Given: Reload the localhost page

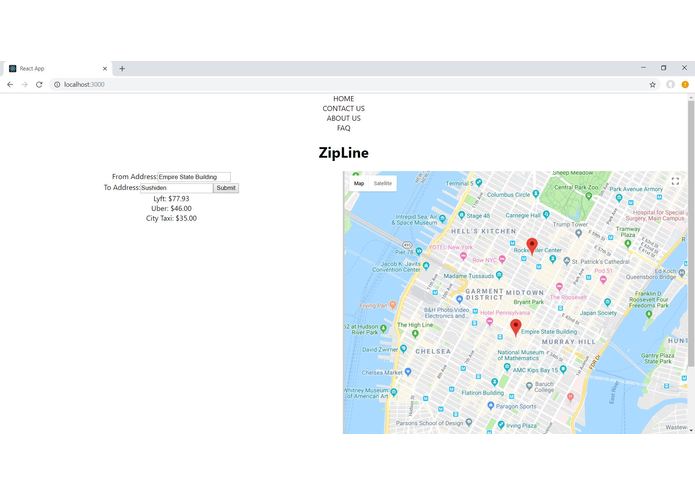Looking at the screenshot, I should [39, 85].
